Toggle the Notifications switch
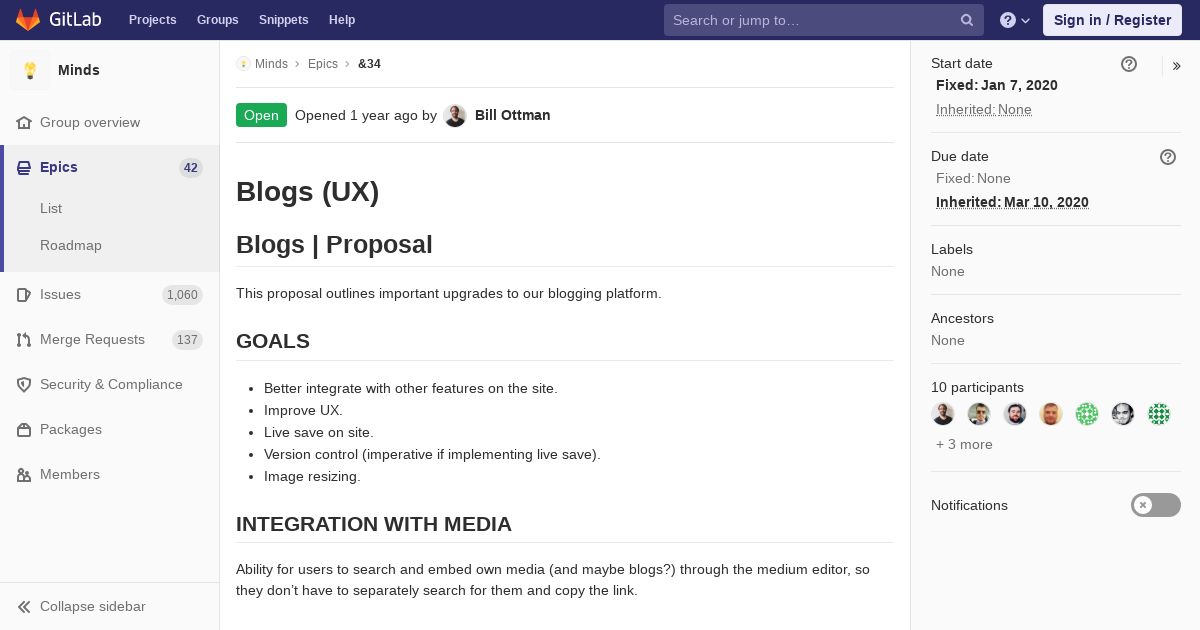 pos(1156,505)
